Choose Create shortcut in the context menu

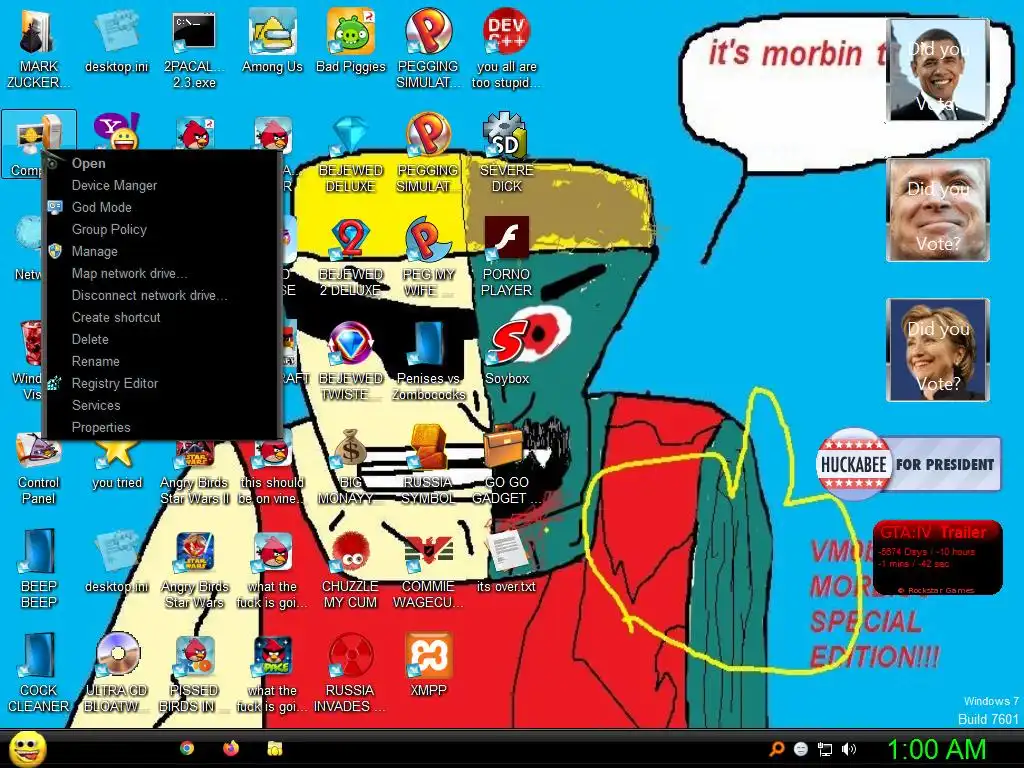pyautogui.click(x=162, y=317)
